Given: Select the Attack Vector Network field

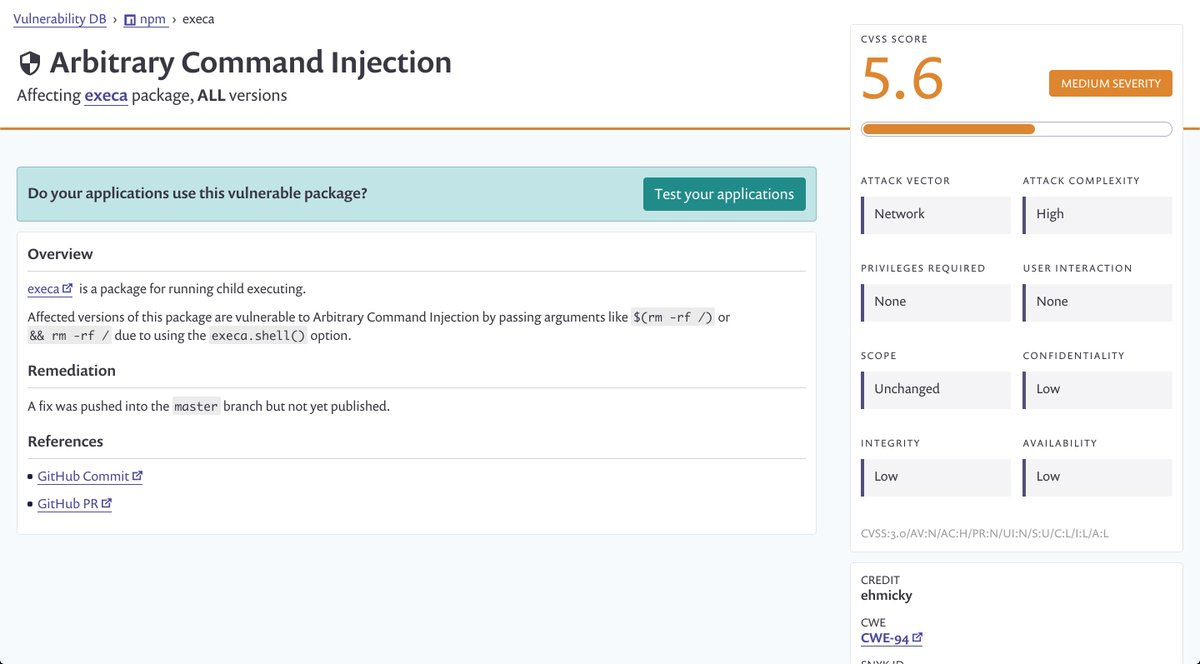Looking at the screenshot, I should click(936, 214).
